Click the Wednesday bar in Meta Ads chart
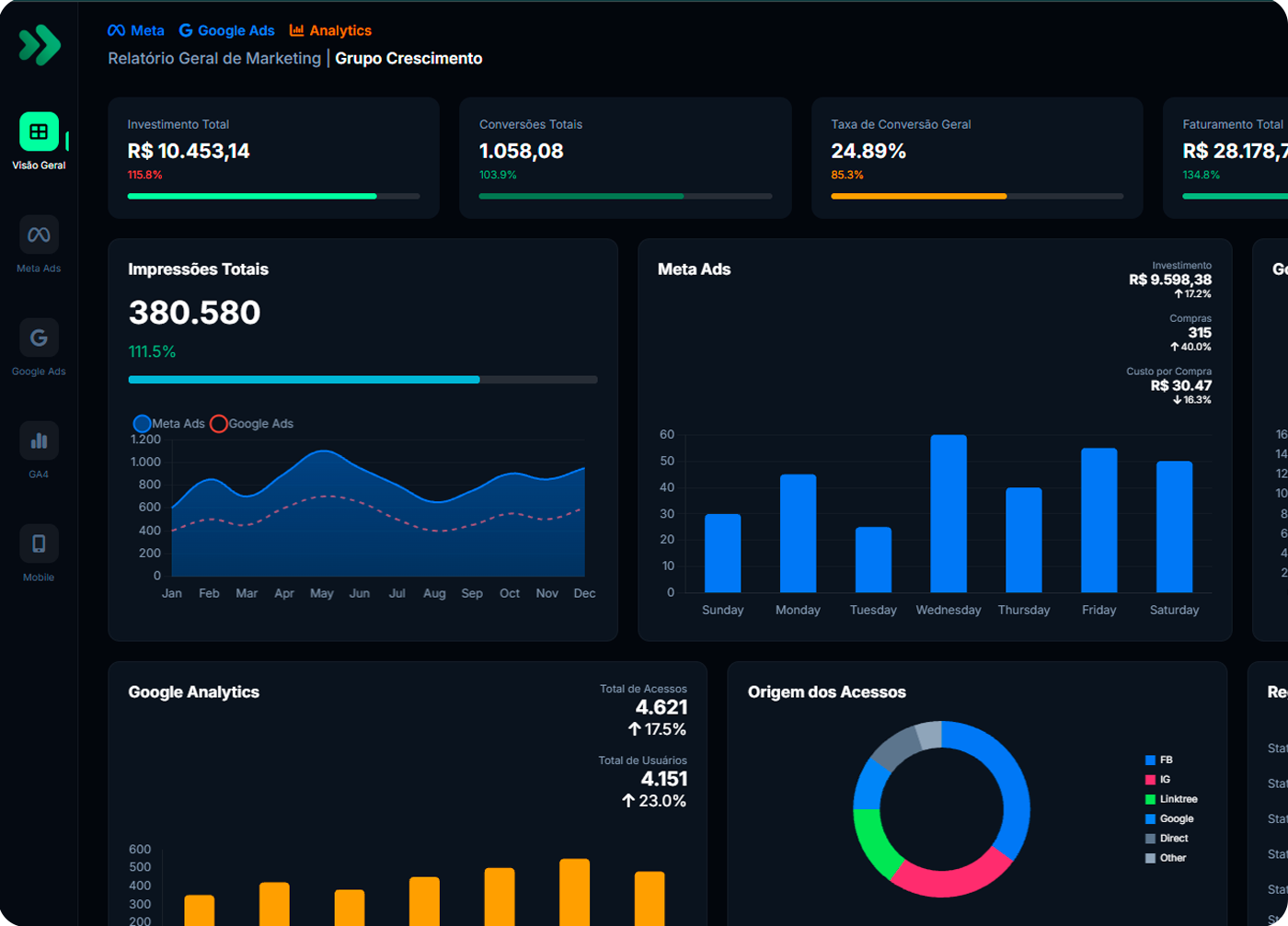Screen dimensions: 1288x926 (949, 513)
